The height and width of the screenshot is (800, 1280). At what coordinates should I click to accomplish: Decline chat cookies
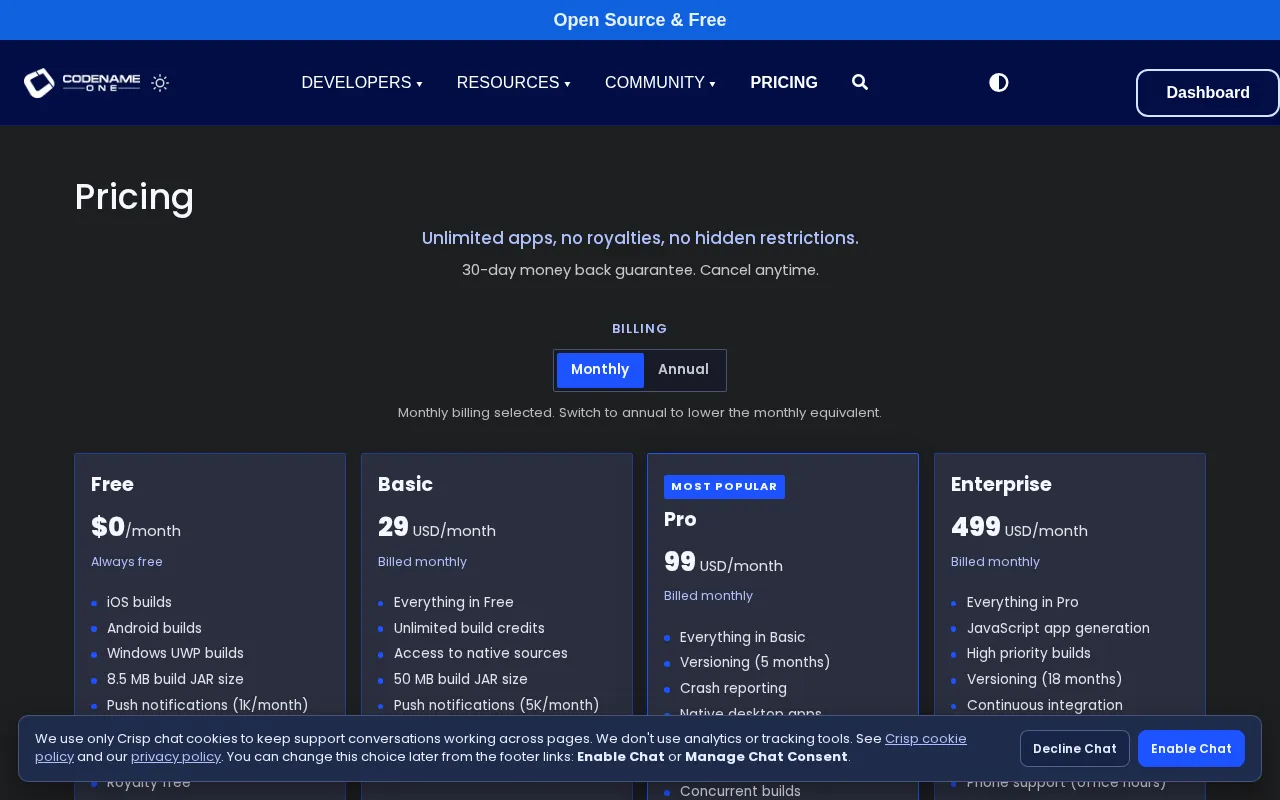click(1075, 749)
